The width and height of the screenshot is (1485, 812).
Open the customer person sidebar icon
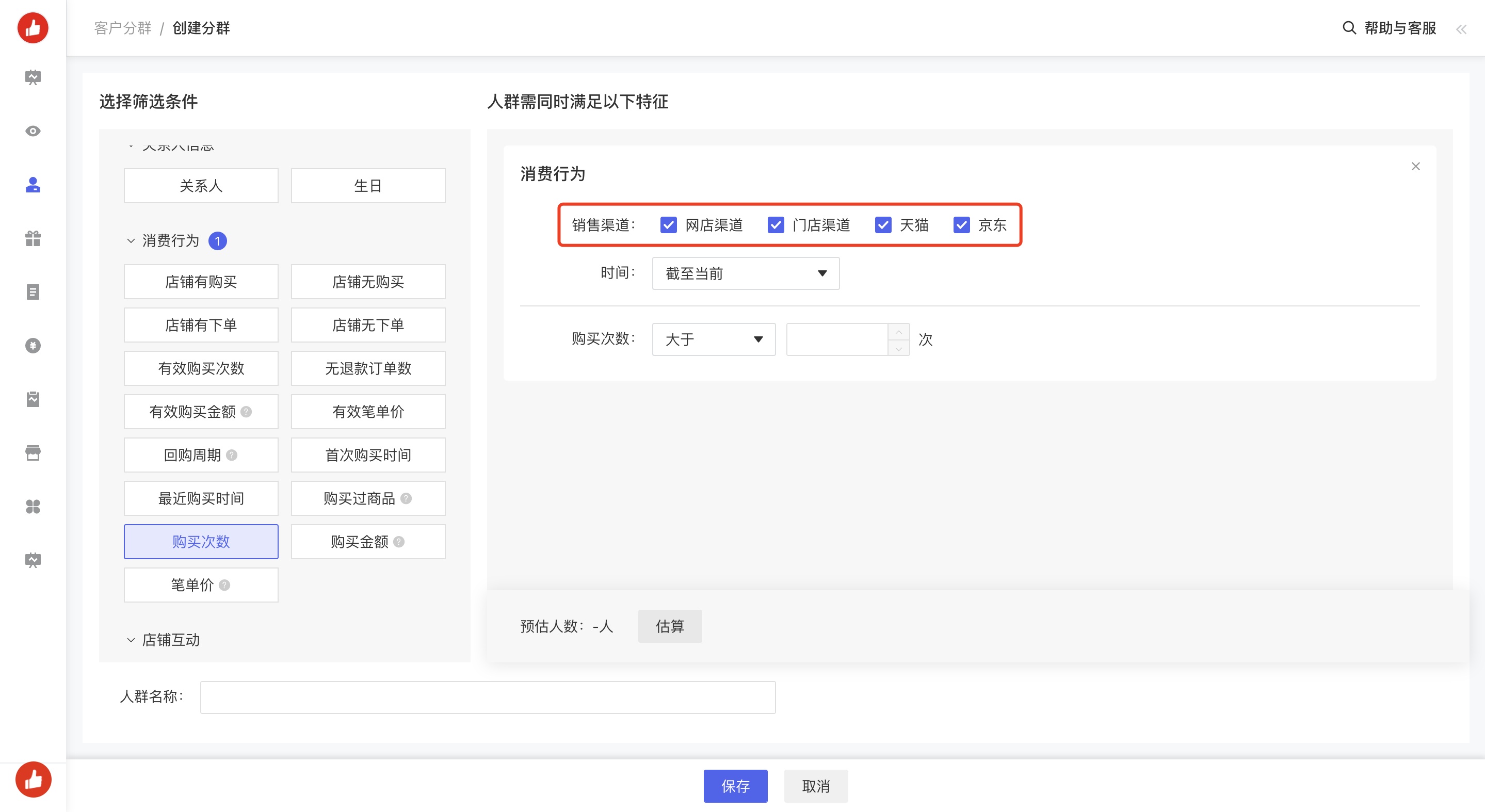[33, 184]
